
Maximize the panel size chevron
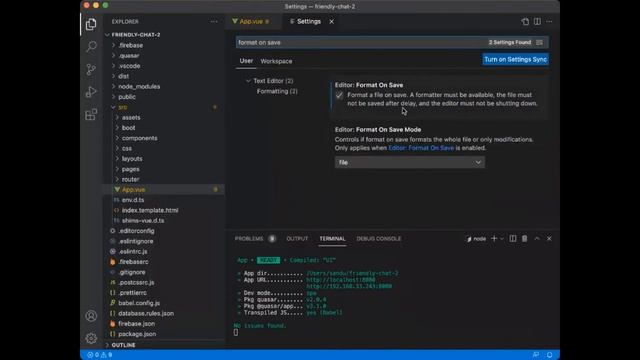coord(537,238)
